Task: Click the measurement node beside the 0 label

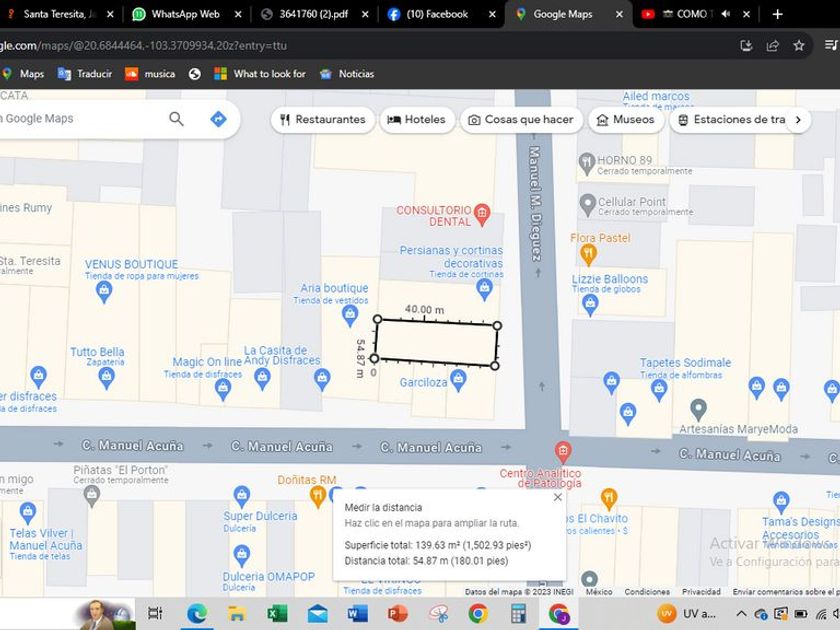Action: [x=374, y=358]
